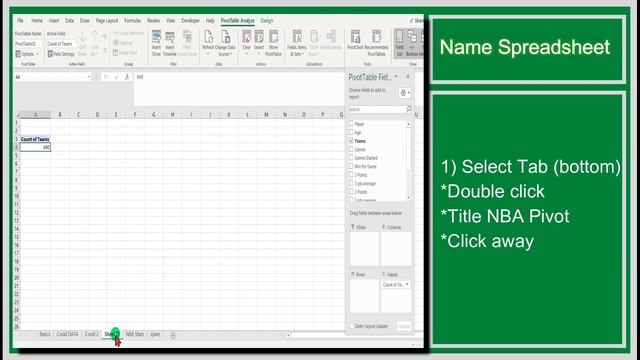The image size is (640, 360).
Task: Close the PivotTable Fields pane
Action: 407,76
